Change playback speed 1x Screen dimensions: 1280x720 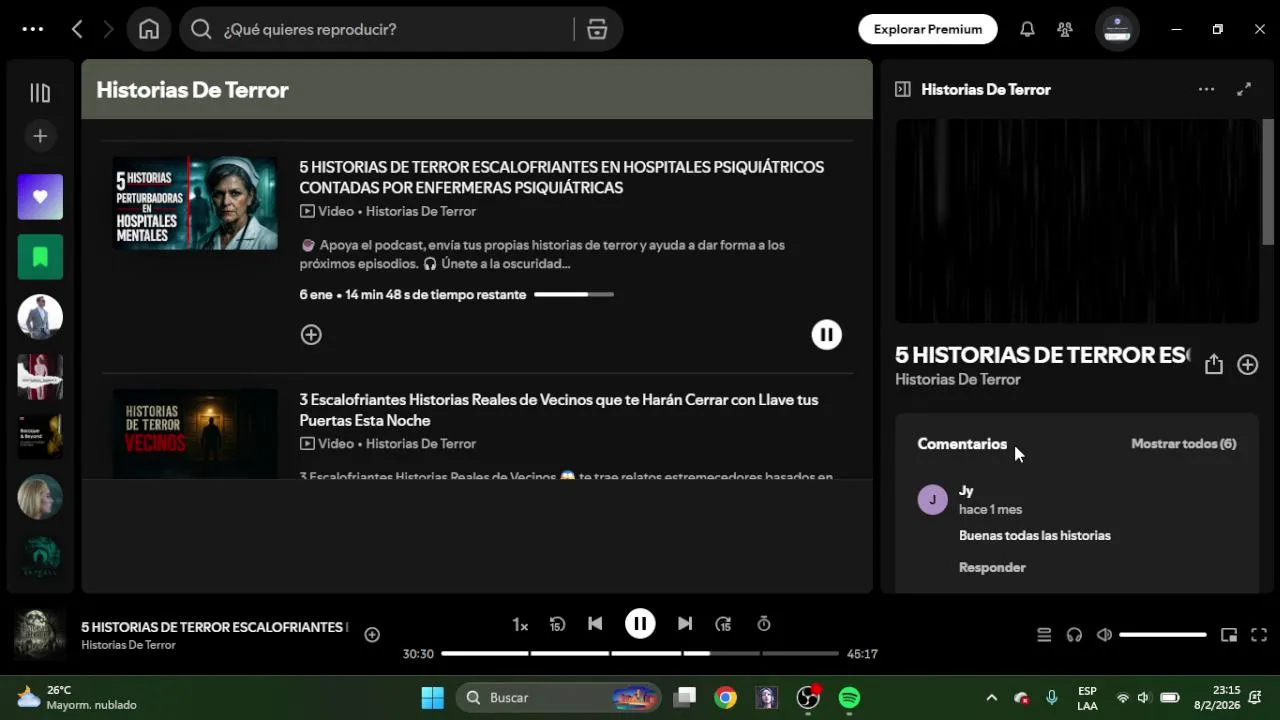point(520,624)
